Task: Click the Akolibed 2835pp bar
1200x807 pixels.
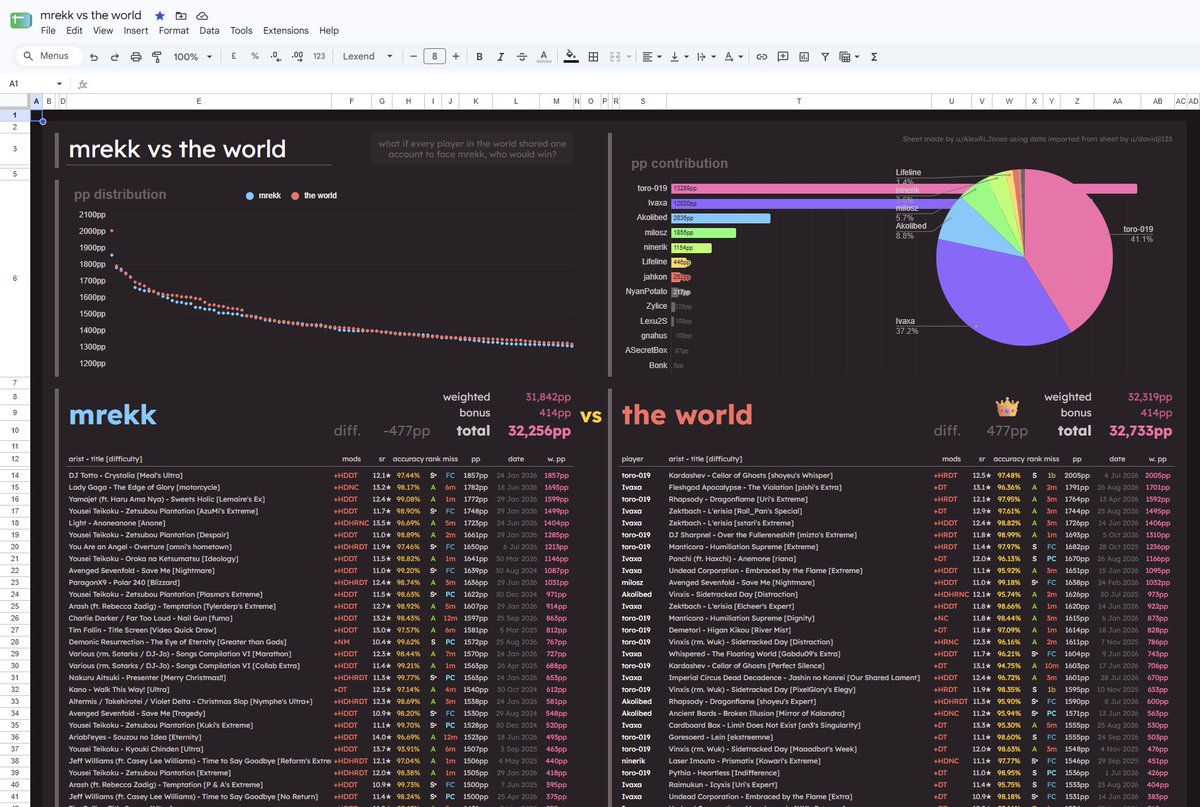Action: 720,218
